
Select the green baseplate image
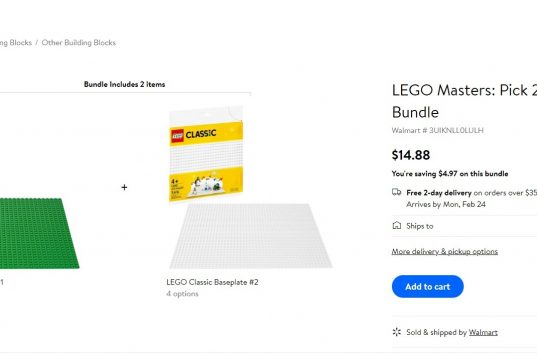click(38, 233)
